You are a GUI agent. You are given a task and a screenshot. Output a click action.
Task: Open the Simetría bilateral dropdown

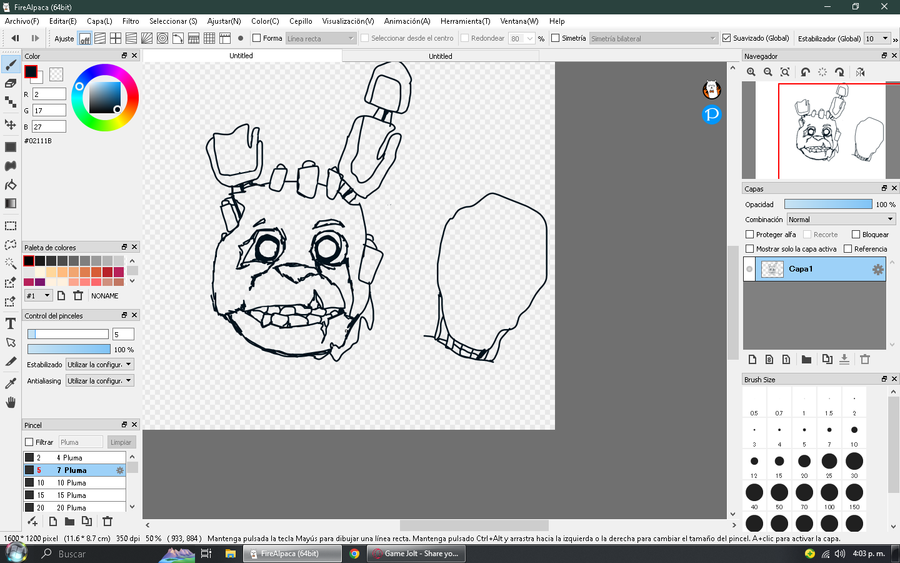click(x=654, y=38)
